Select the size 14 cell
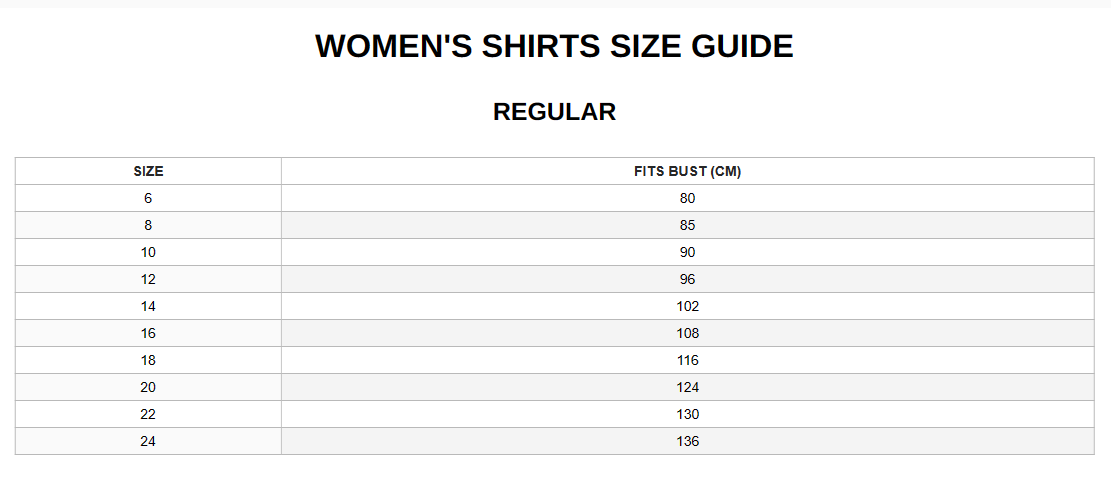1111x482 pixels. (x=148, y=306)
